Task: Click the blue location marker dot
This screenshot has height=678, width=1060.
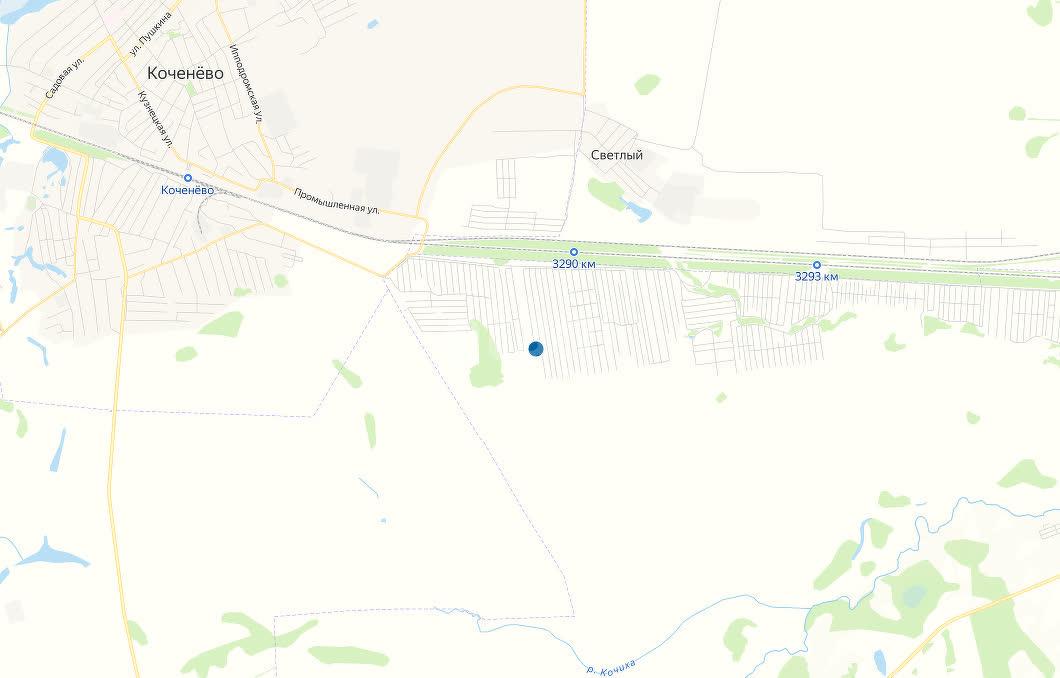Action: tap(535, 349)
